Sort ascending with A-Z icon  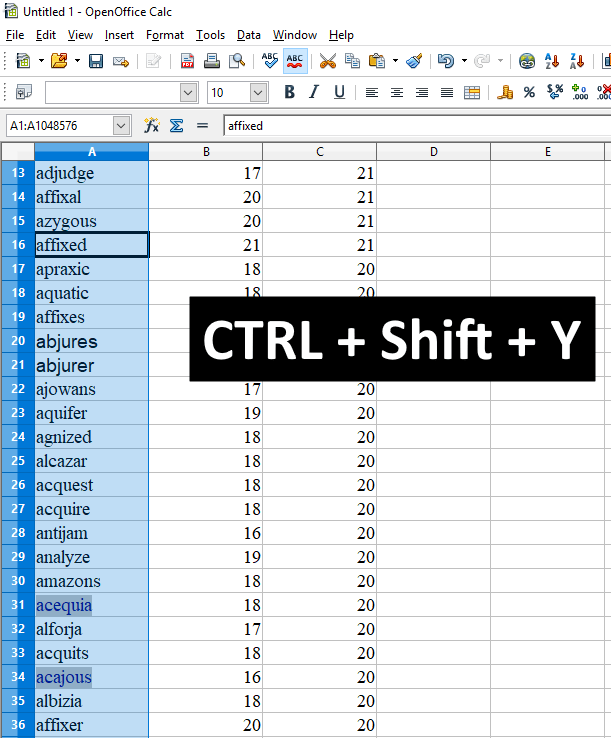552,61
